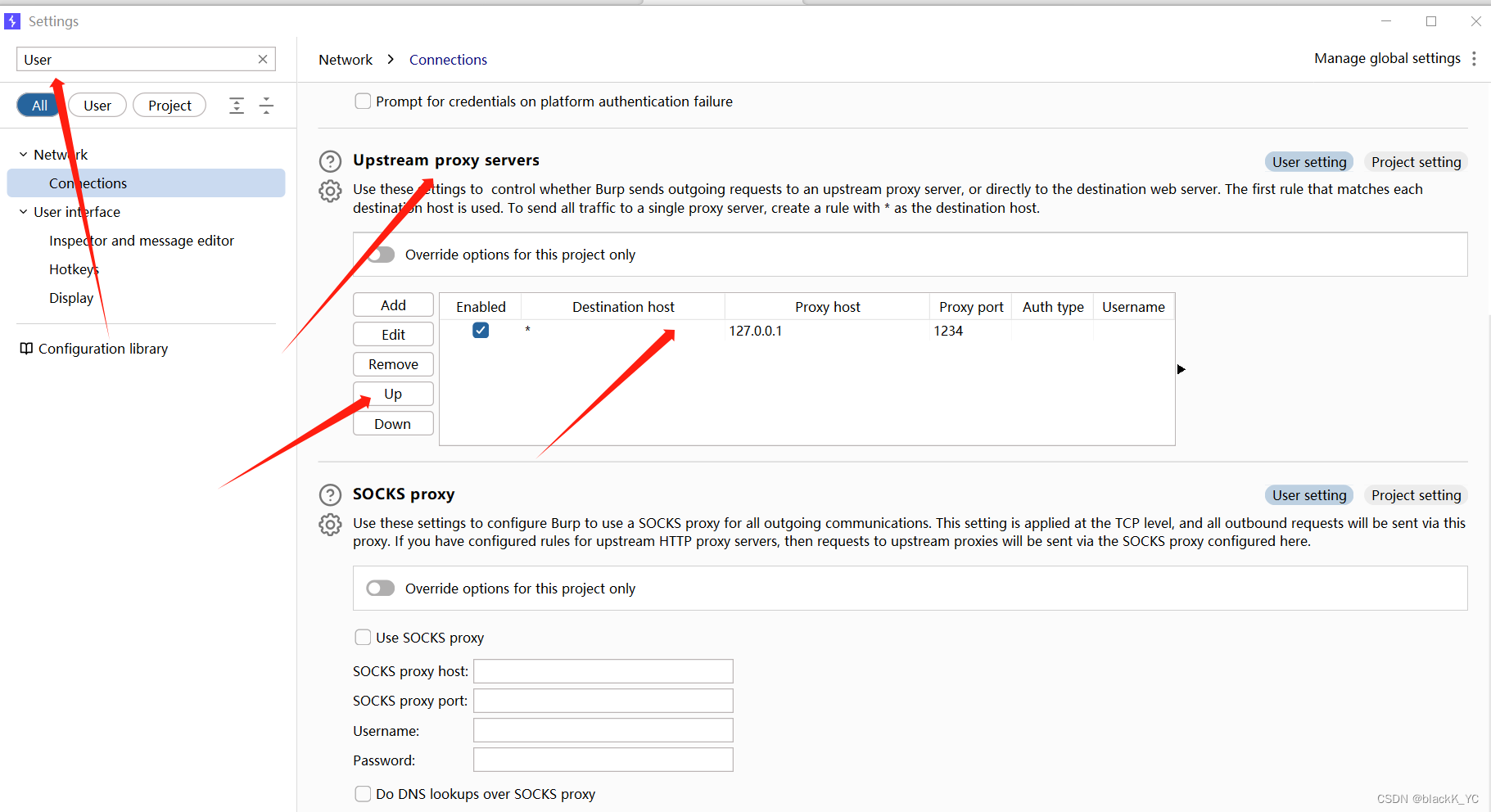Select the User filter pill

97,105
